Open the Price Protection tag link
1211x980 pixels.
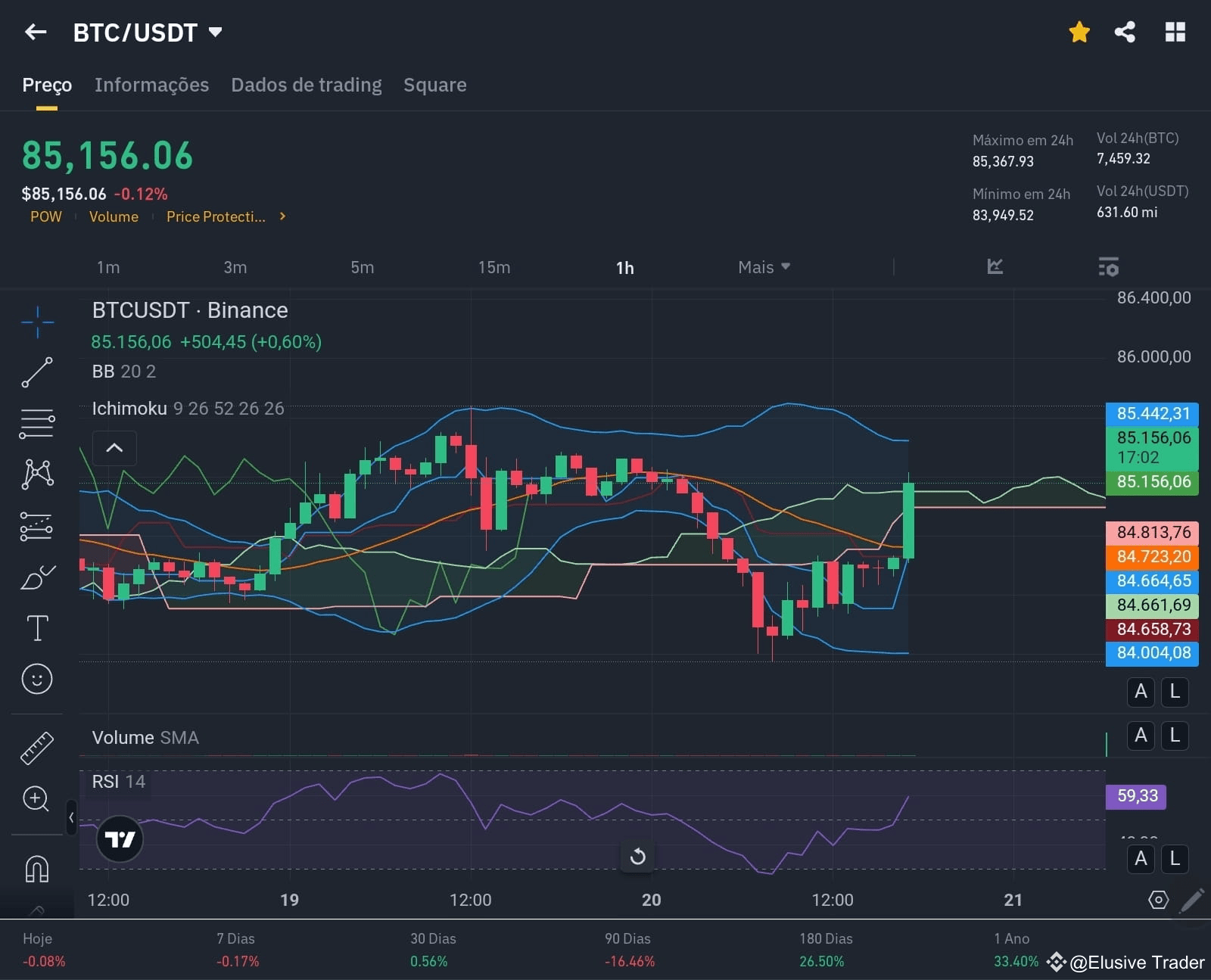click(216, 216)
